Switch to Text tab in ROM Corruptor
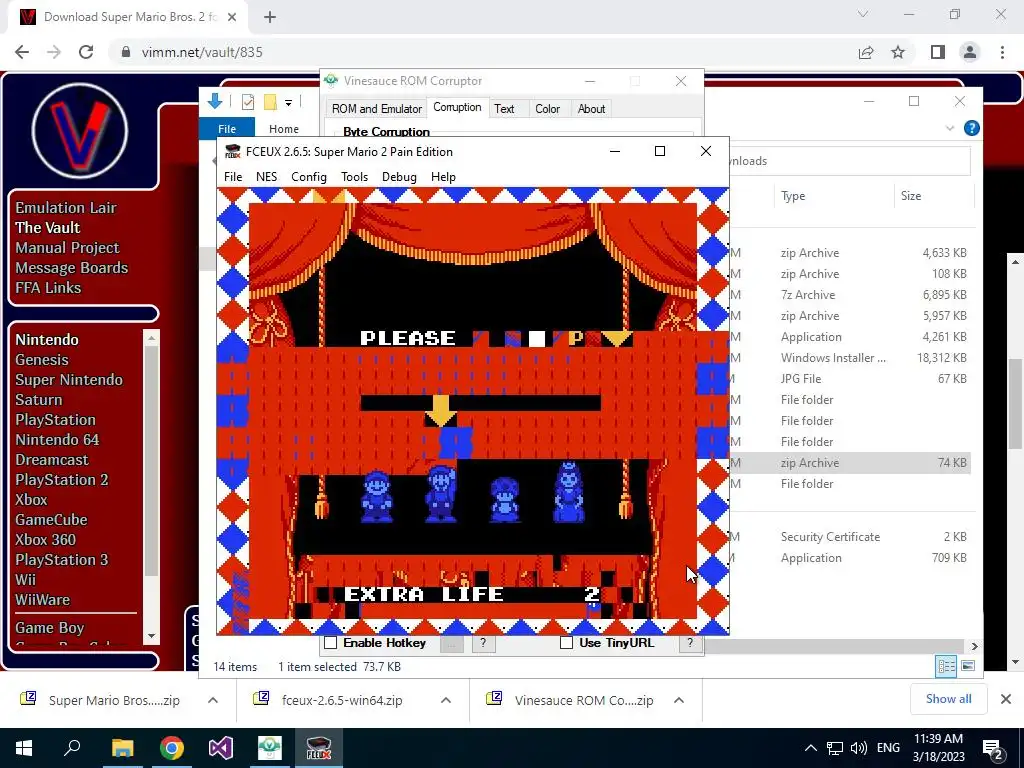This screenshot has height=768, width=1024. 504,109
